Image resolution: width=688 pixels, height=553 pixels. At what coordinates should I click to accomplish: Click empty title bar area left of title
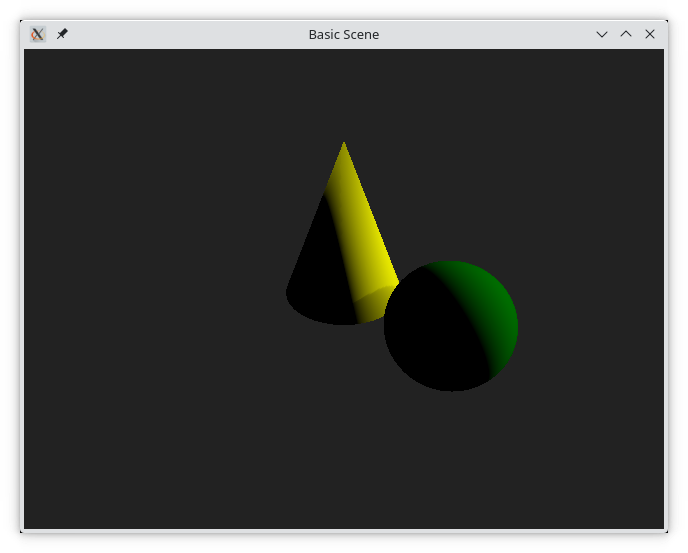(180, 34)
